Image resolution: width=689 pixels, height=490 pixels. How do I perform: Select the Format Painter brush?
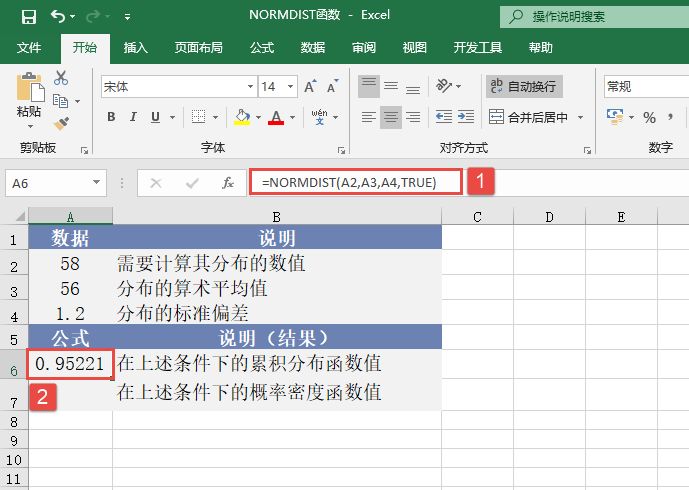point(61,123)
